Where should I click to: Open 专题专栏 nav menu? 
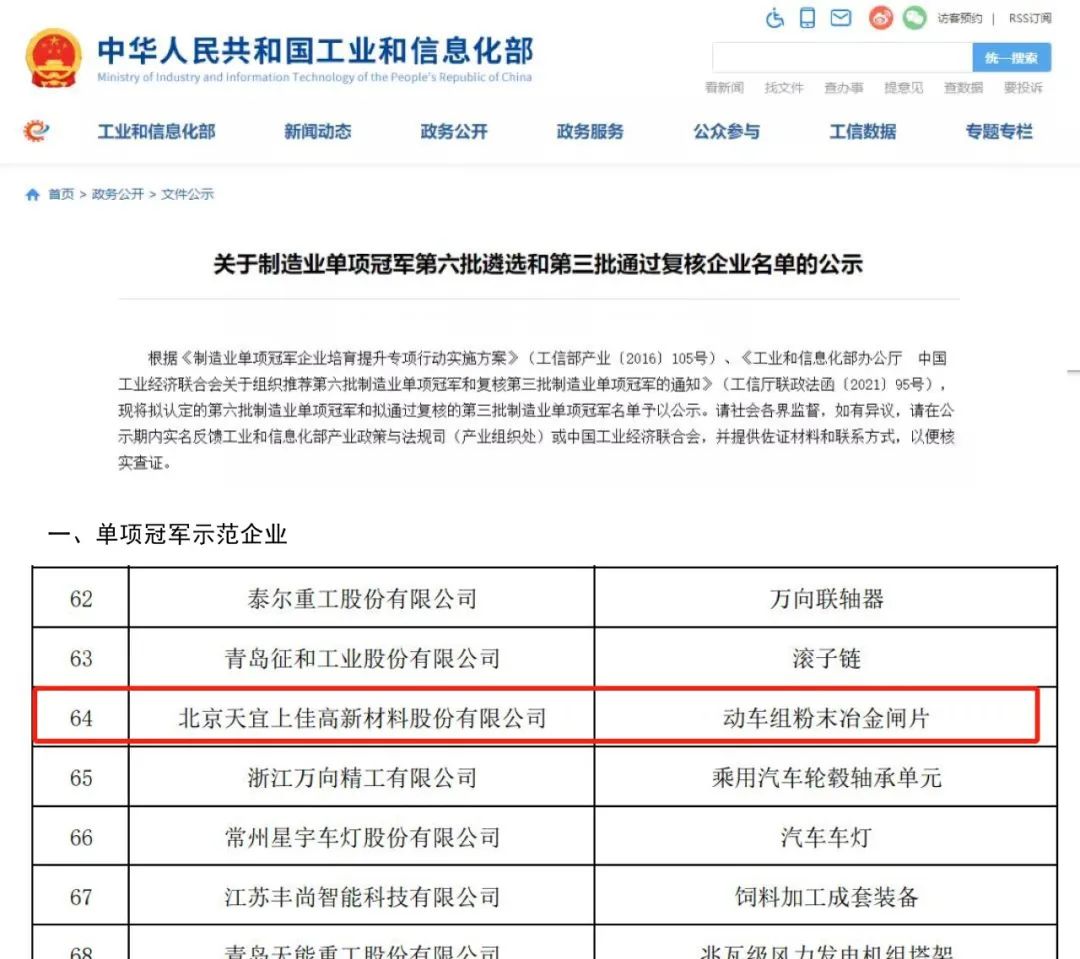[999, 131]
